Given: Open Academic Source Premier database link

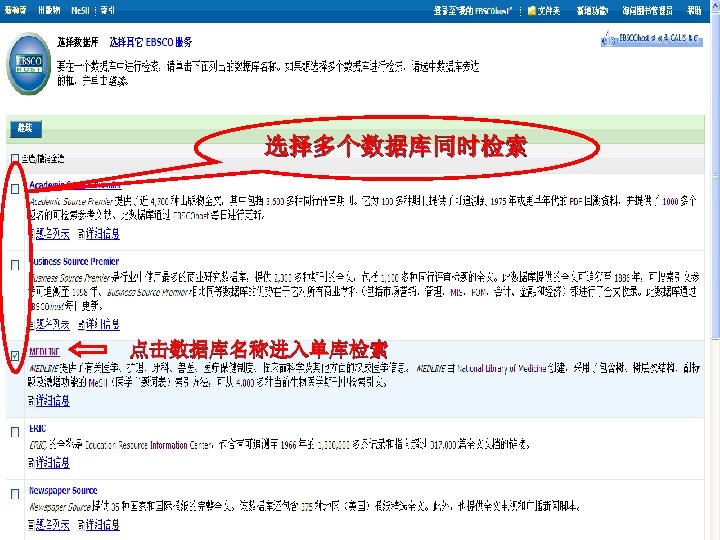Looking at the screenshot, I should pyautogui.click(x=75, y=185).
